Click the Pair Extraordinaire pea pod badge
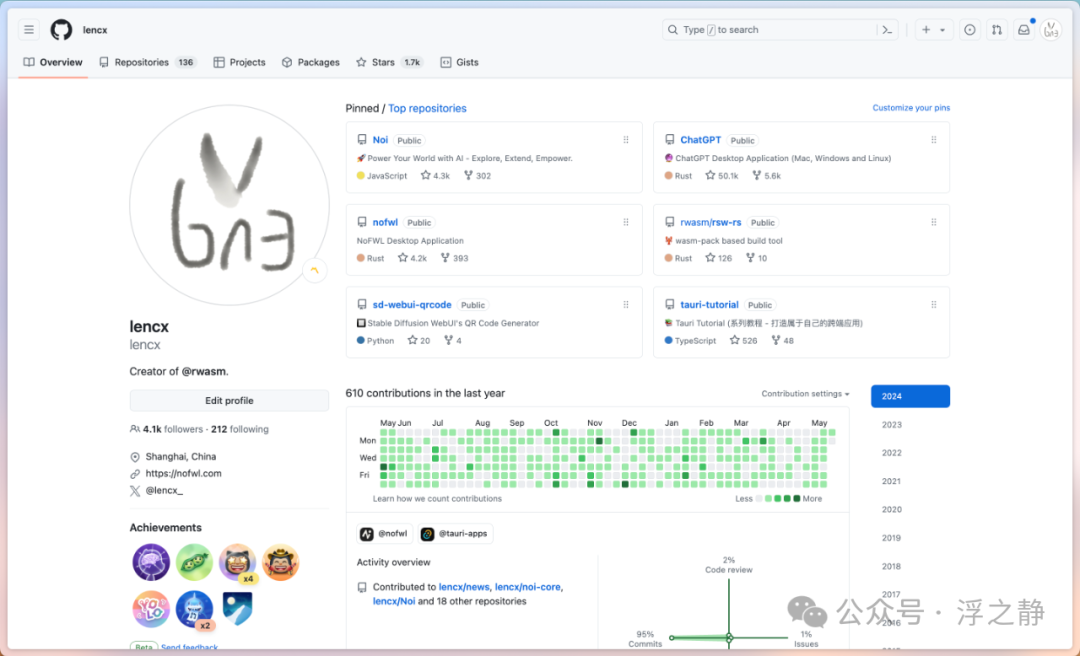The height and width of the screenshot is (656, 1080). pyautogui.click(x=194, y=562)
